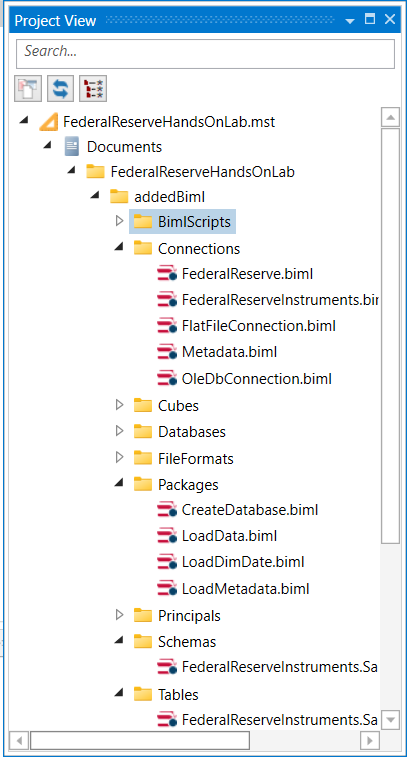Image resolution: width=407 pixels, height=757 pixels.
Task: Click the vertical scrollbar up arrow
Action: tap(391, 117)
